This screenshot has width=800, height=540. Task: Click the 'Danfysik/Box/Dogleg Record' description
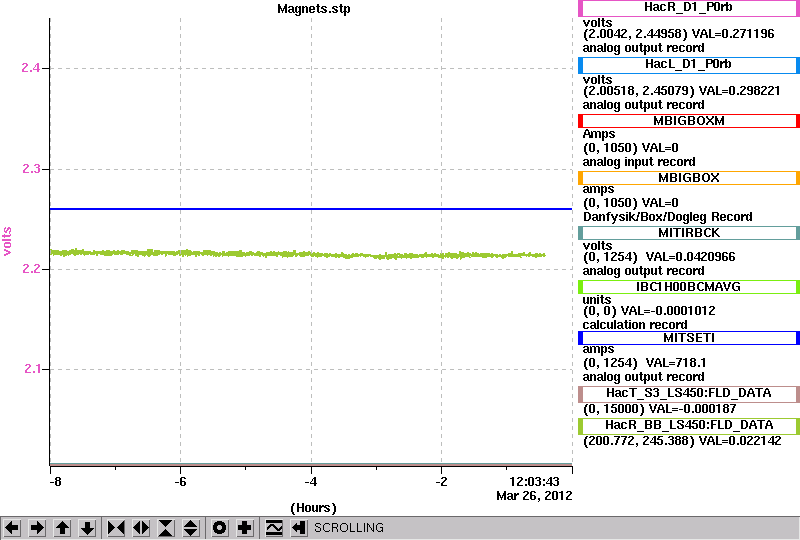coord(667,217)
